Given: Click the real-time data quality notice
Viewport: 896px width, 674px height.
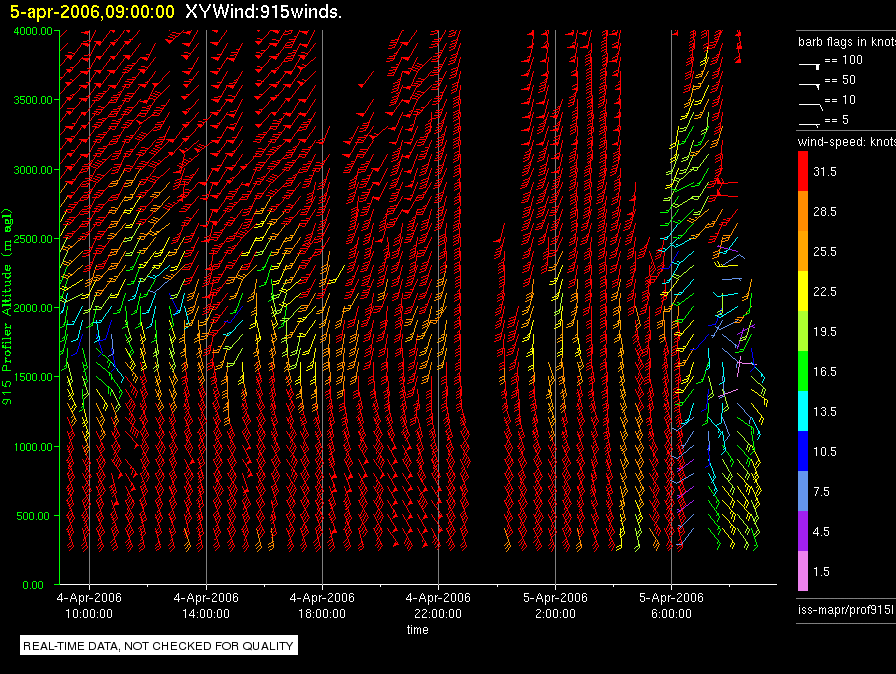Looking at the screenshot, I should [x=158, y=646].
